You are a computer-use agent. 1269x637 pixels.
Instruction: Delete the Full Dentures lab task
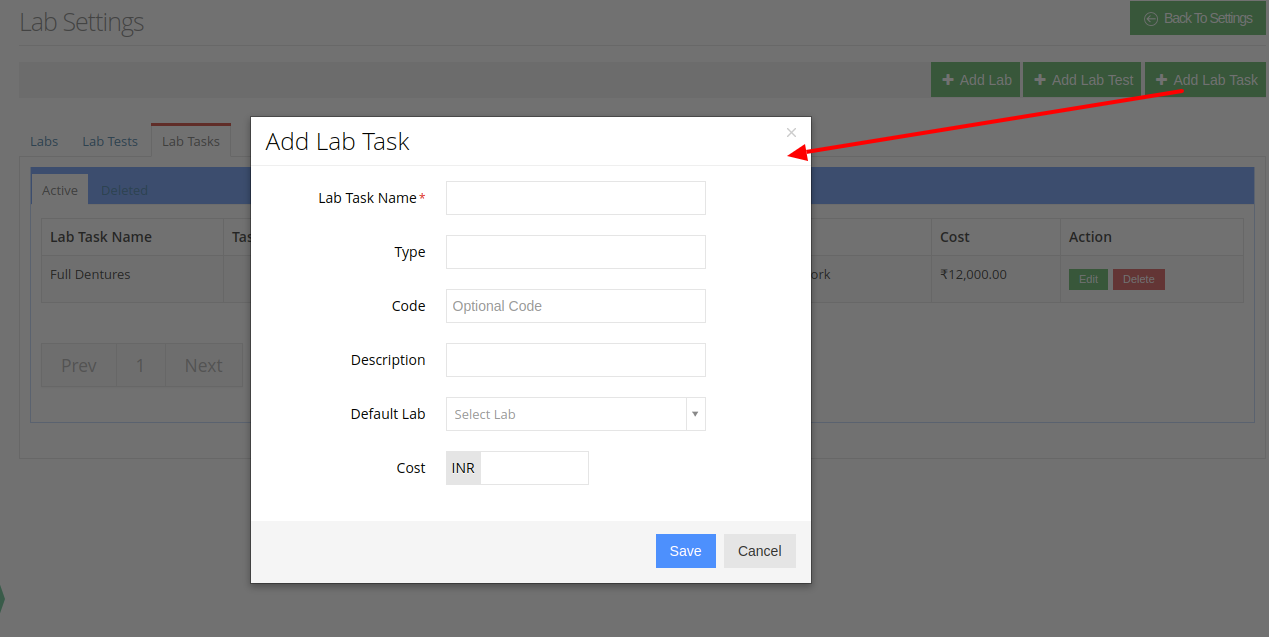pyautogui.click(x=1138, y=280)
